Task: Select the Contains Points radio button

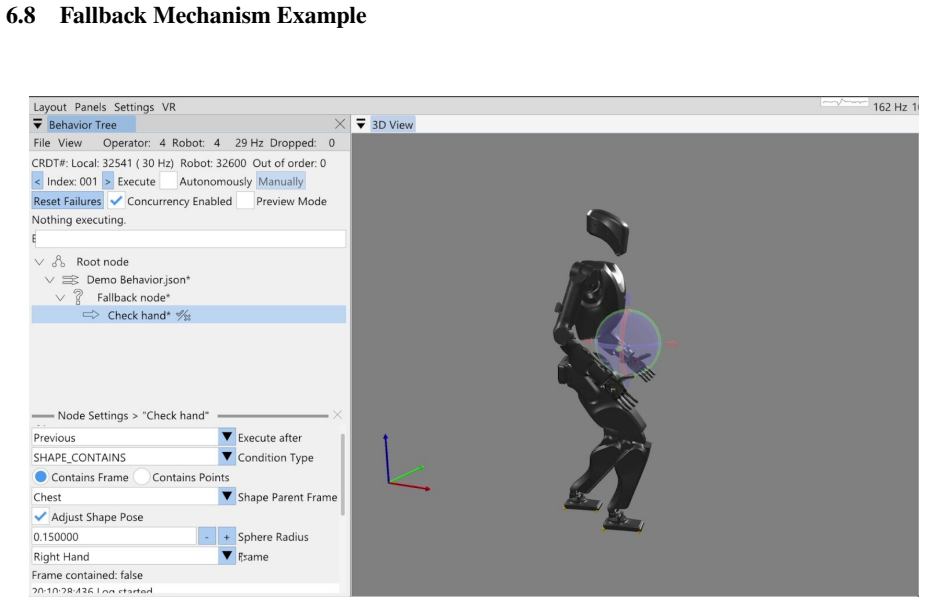Action: click(142, 477)
